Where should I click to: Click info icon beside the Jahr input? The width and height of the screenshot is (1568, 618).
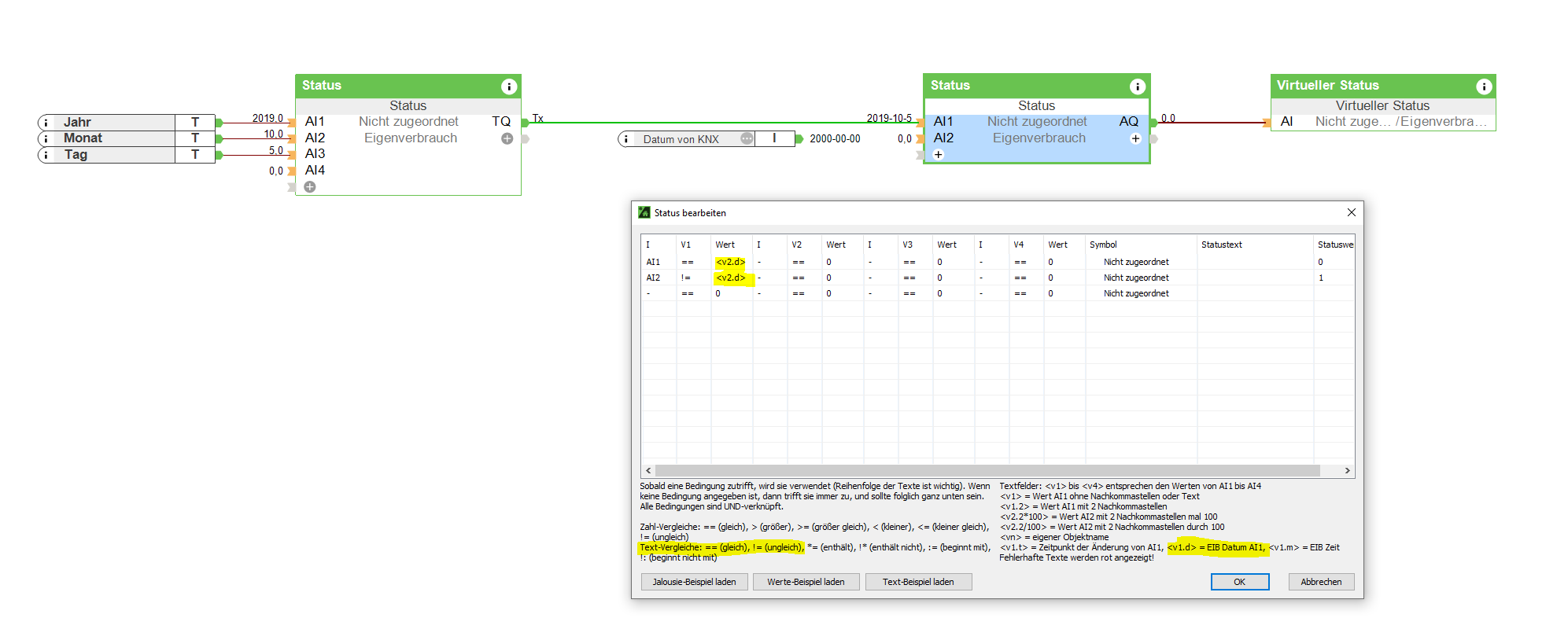pos(46,123)
